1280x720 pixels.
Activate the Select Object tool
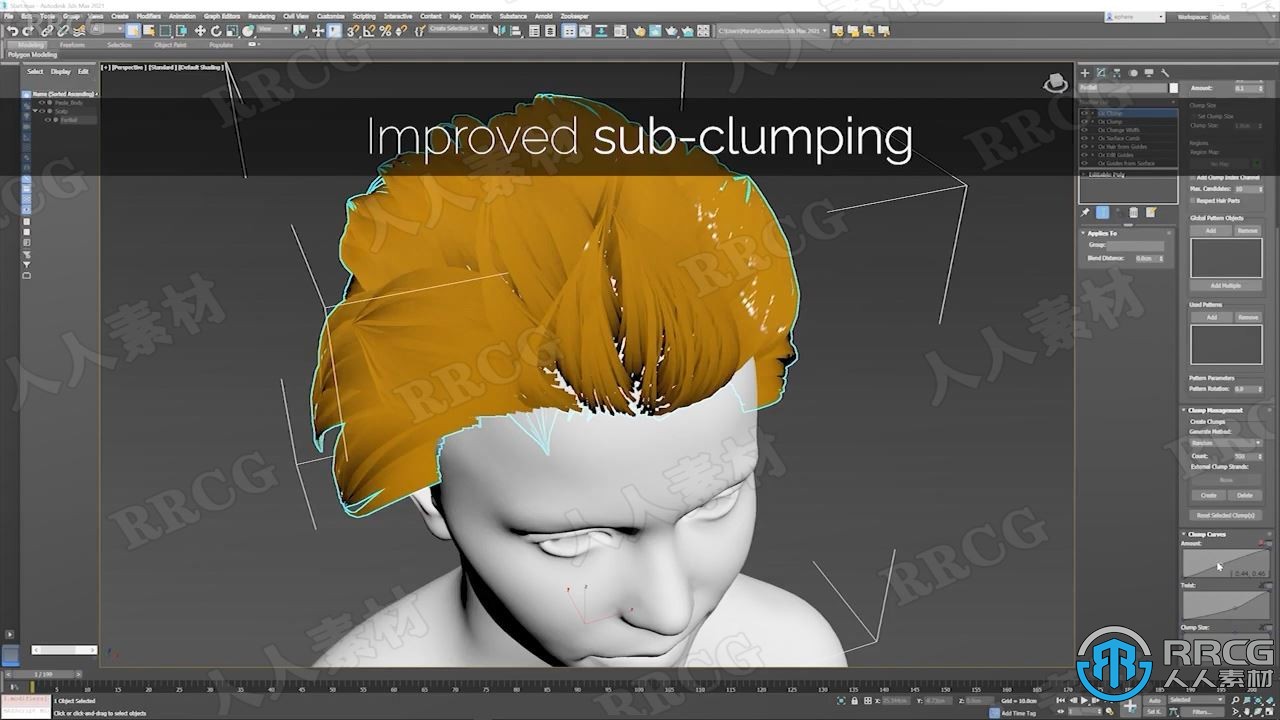coord(133,31)
